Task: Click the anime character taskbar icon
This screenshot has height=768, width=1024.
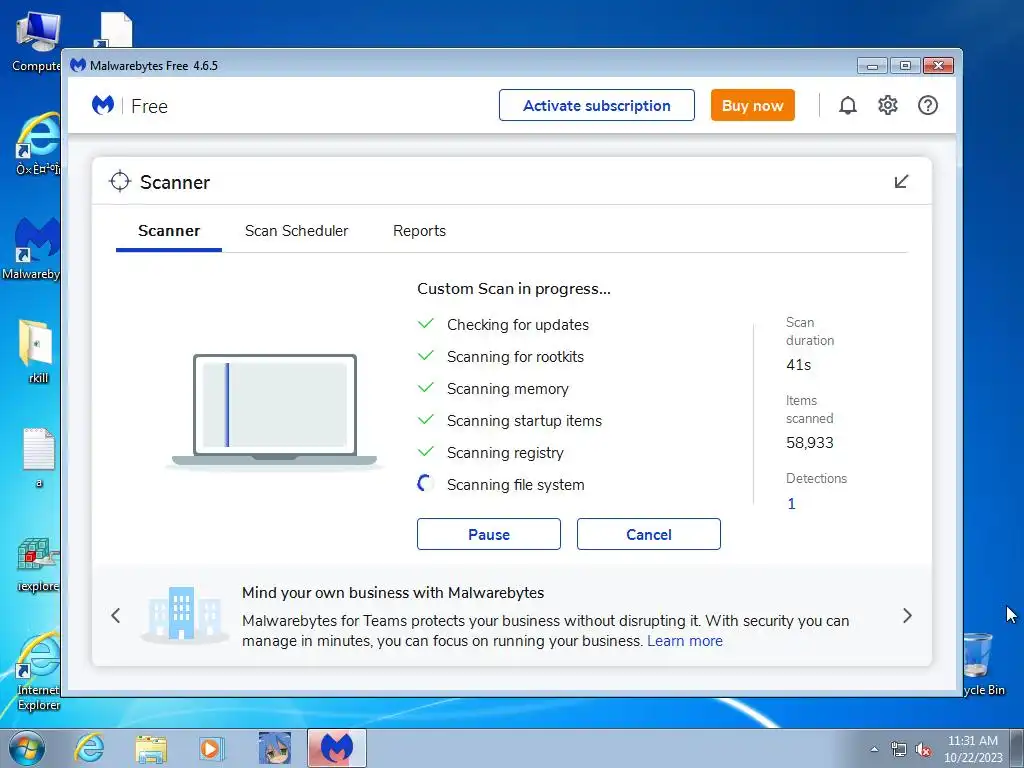Action: tap(274, 748)
